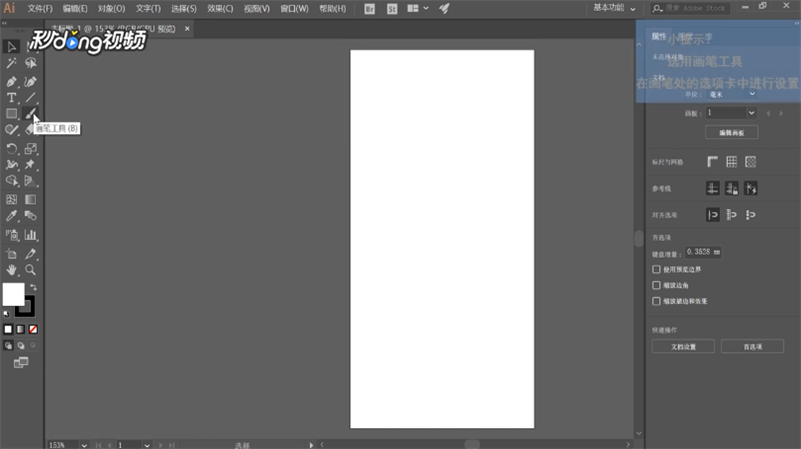Apply solid Color mode button

pos(8,329)
